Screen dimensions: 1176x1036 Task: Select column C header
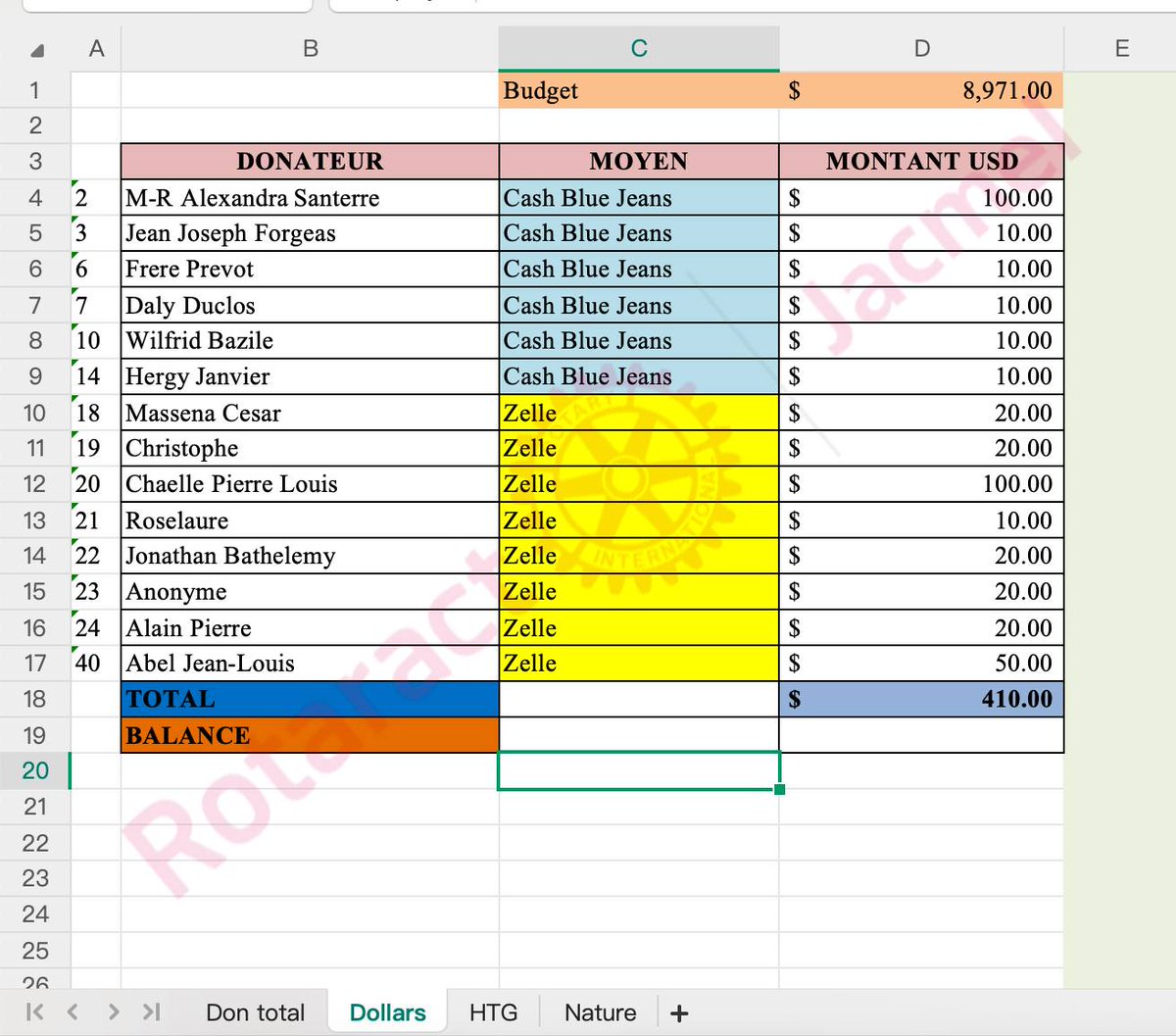[639, 49]
